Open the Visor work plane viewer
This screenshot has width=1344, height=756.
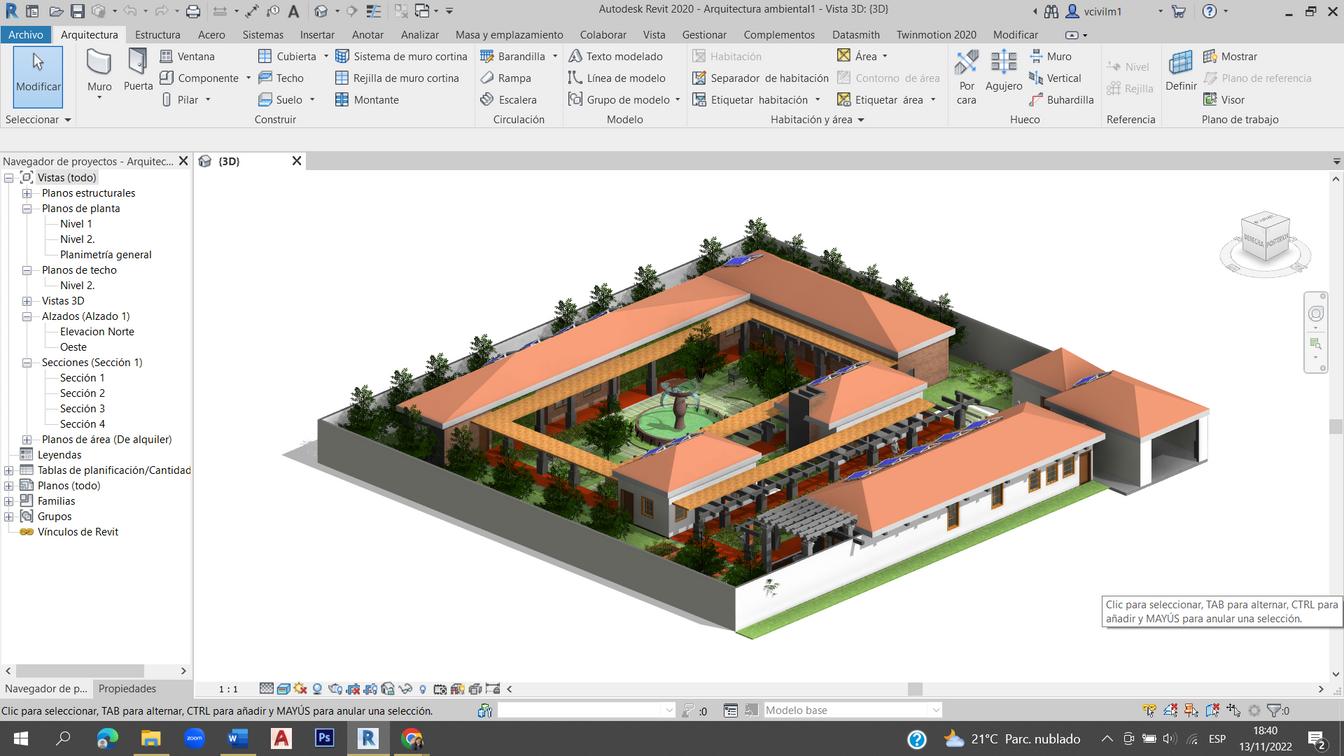[1224, 100]
